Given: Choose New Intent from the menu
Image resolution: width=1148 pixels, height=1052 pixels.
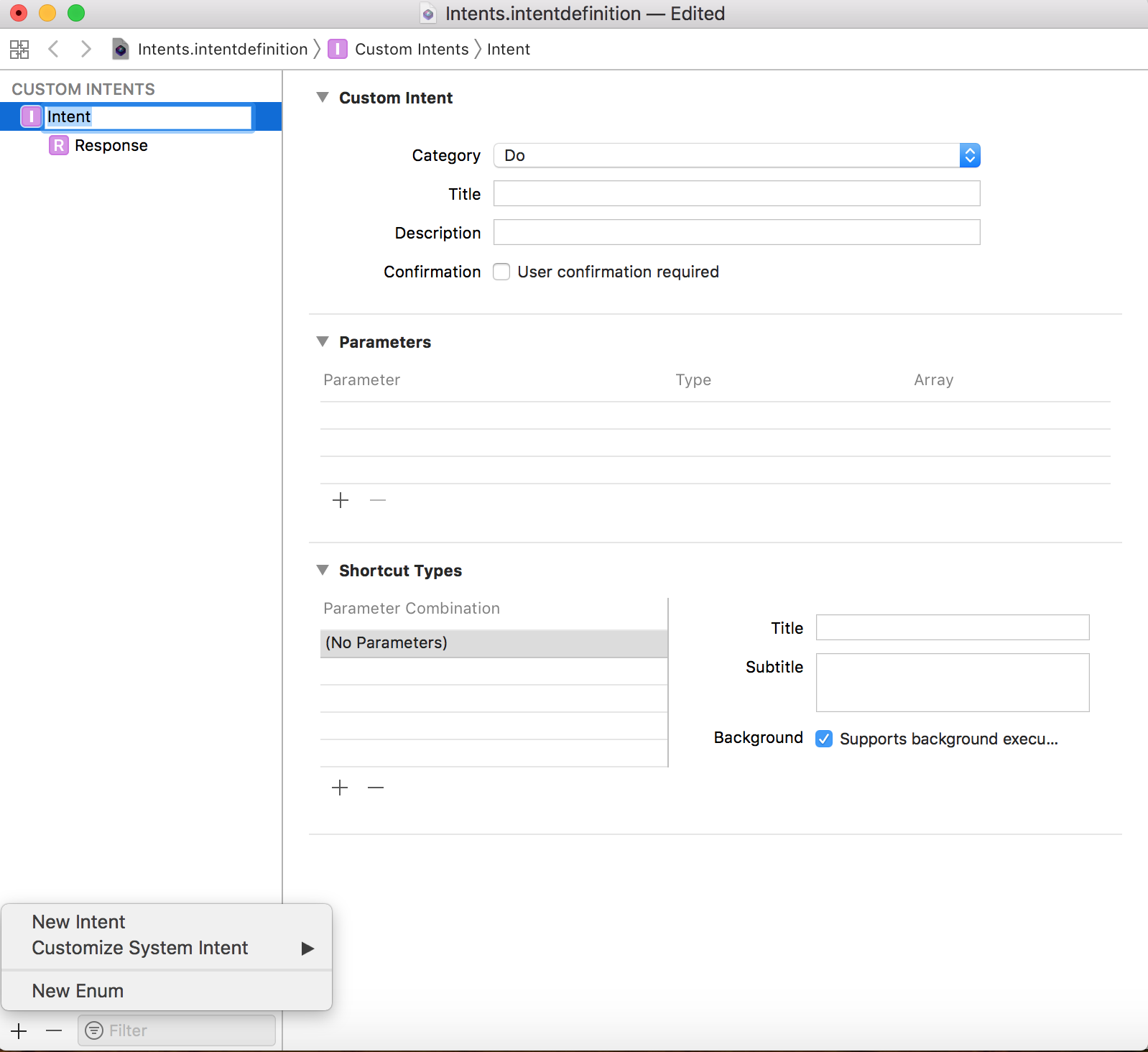Looking at the screenshot, I should [x=167, y=922].
